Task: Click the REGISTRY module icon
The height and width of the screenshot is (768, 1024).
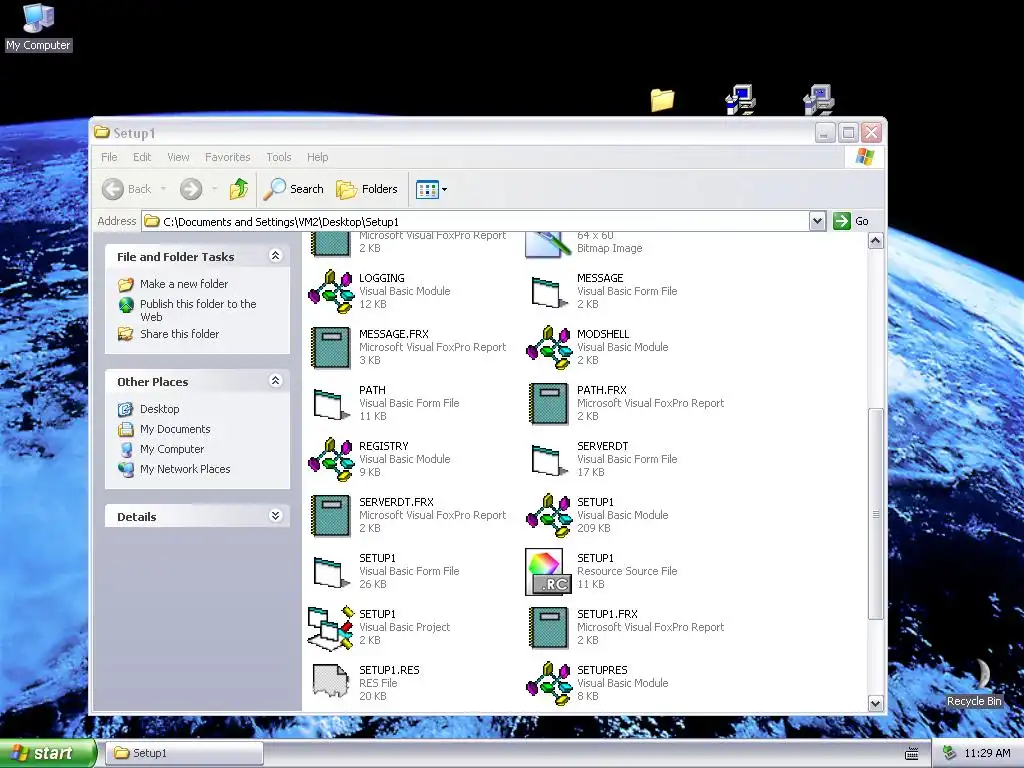Action: click(331, 460)
